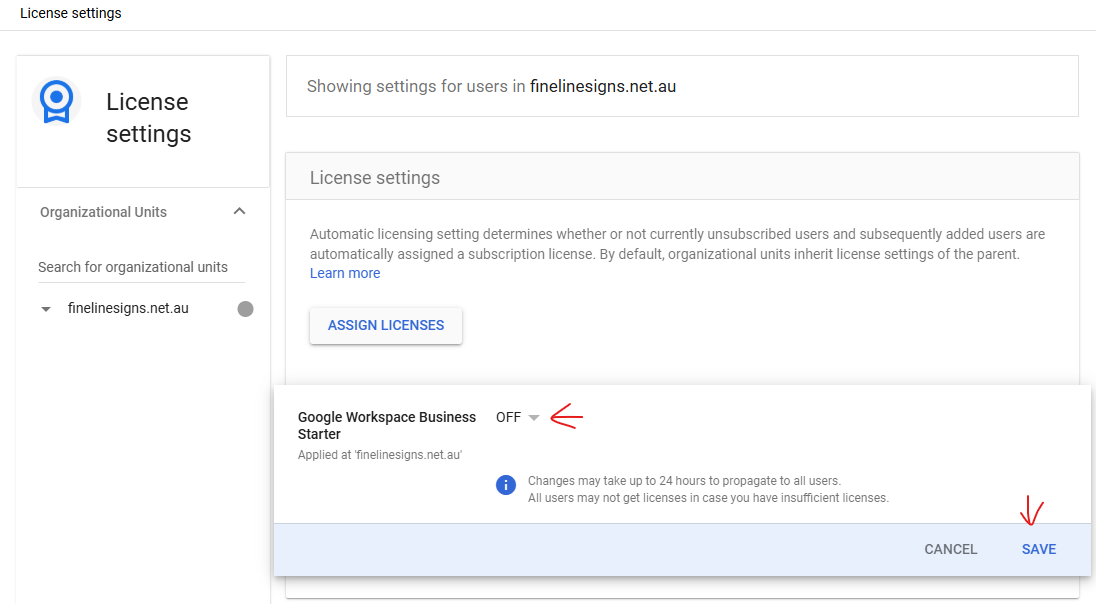This screenshot has width=1096, height=604.
Task: Click the License settings page title at top
Action: 71,14
